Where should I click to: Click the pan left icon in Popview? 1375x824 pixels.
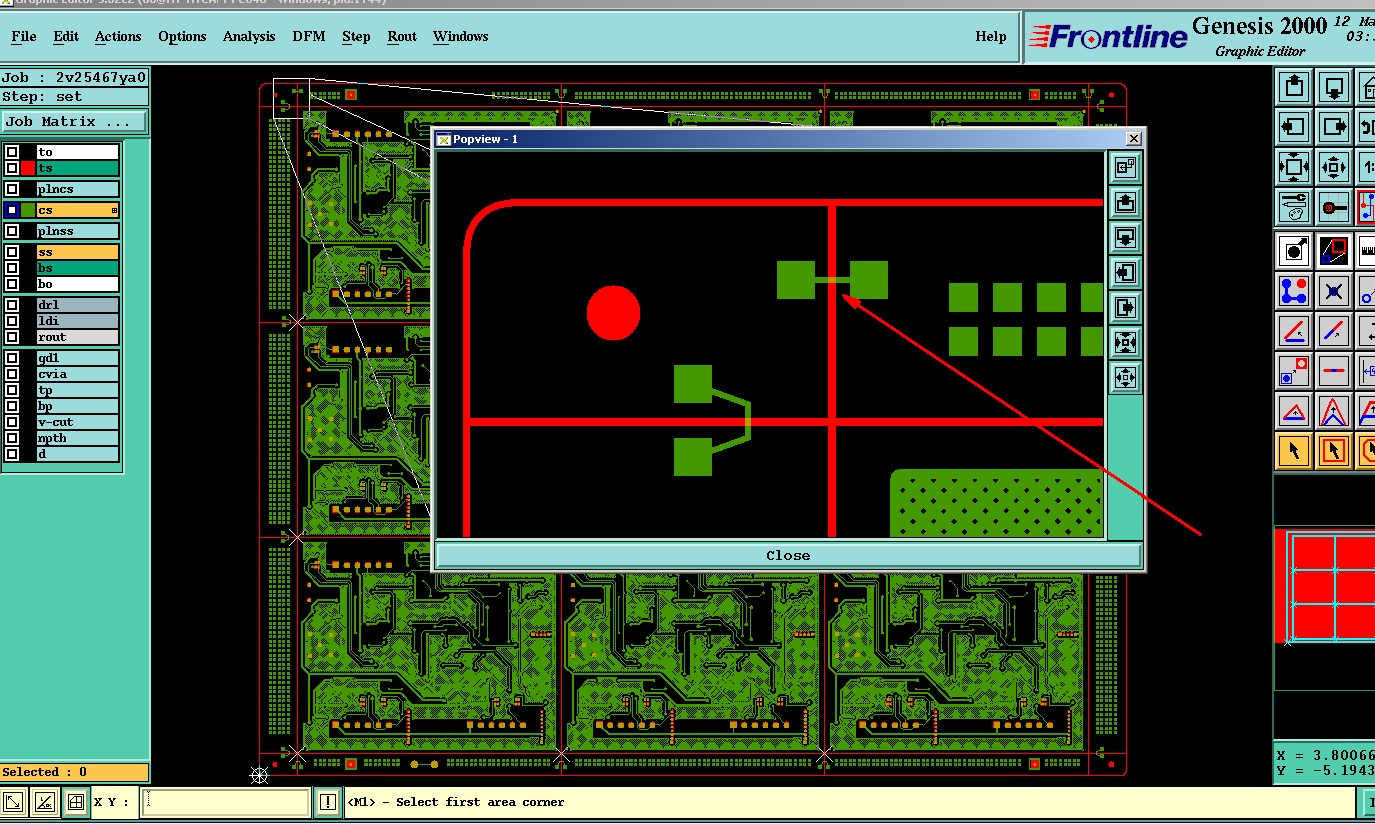point(1125,273)
